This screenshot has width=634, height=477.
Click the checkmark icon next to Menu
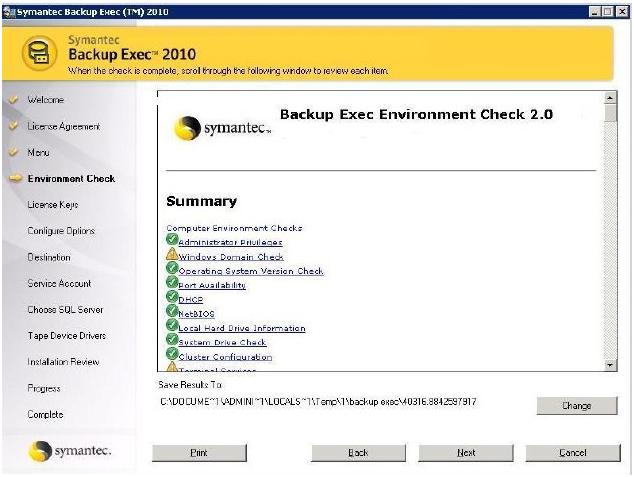click(x=14, y=152)
